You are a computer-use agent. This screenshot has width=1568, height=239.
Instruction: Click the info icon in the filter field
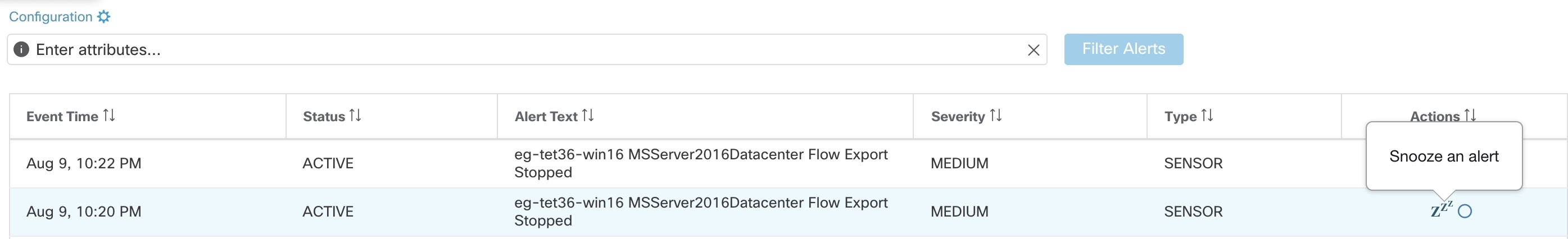tap(21, 49)
